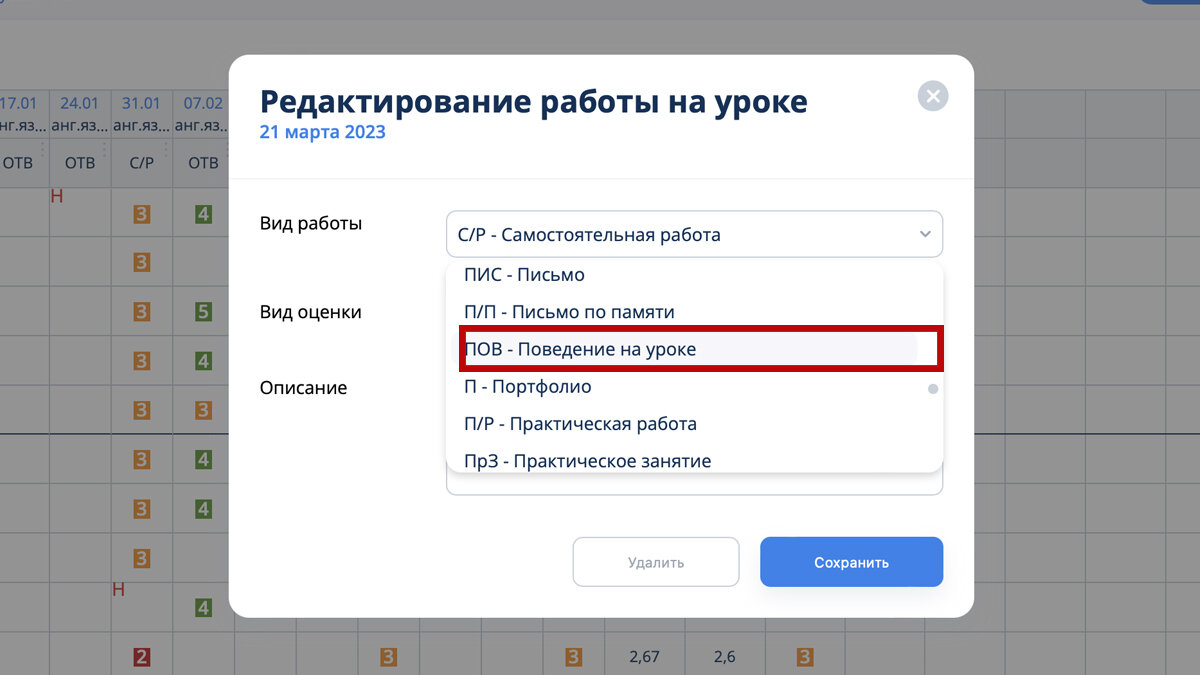Click the lesson date "21 марта 2023"
1200x675 pixels.
[x=322, y=131]
